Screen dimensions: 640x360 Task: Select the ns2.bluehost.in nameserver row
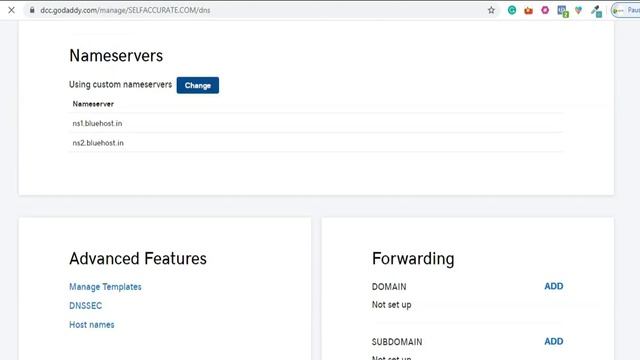click(316, 142)
